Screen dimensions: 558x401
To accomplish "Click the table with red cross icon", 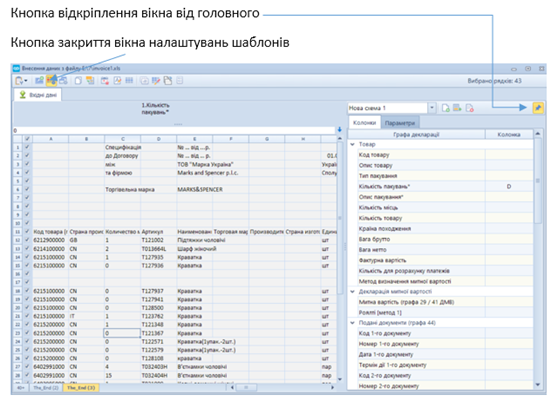I will pos(105,81).
